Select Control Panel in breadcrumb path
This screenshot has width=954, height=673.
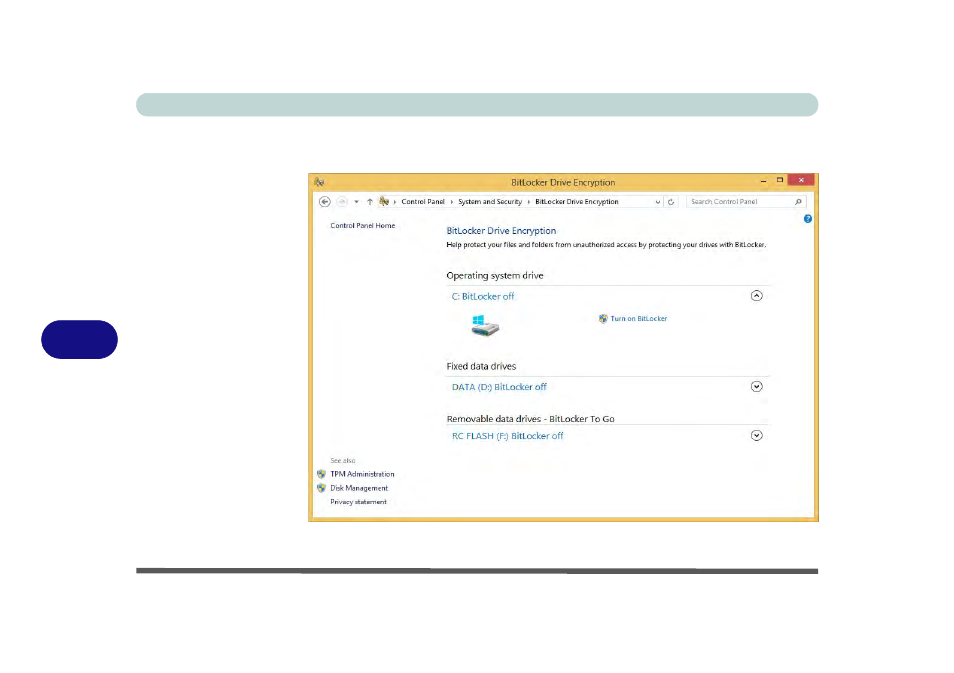pyautogui.click(x=423, y=201)
